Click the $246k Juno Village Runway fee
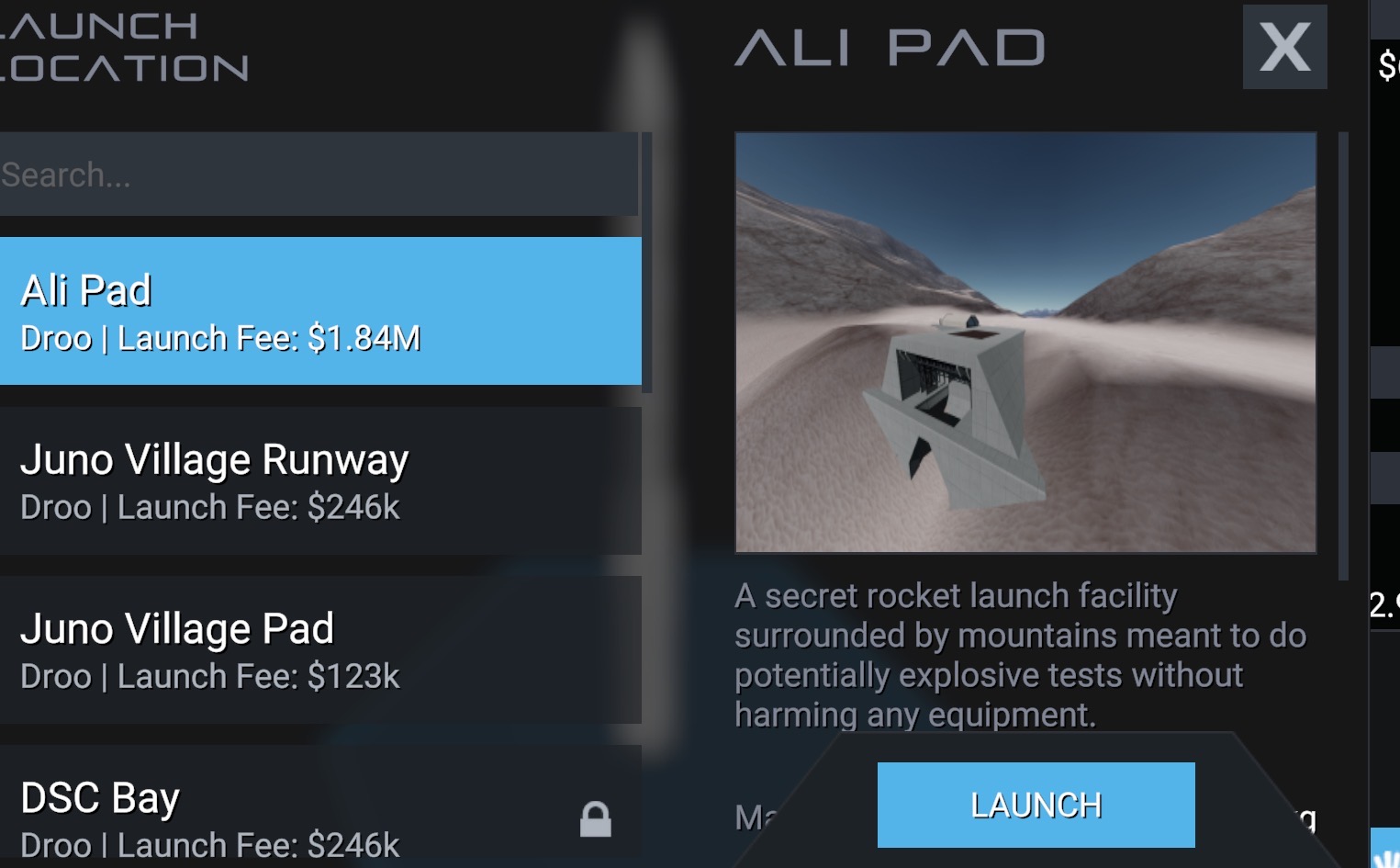The width and height of the screenshot is (1400, 868). coord(353,508)
